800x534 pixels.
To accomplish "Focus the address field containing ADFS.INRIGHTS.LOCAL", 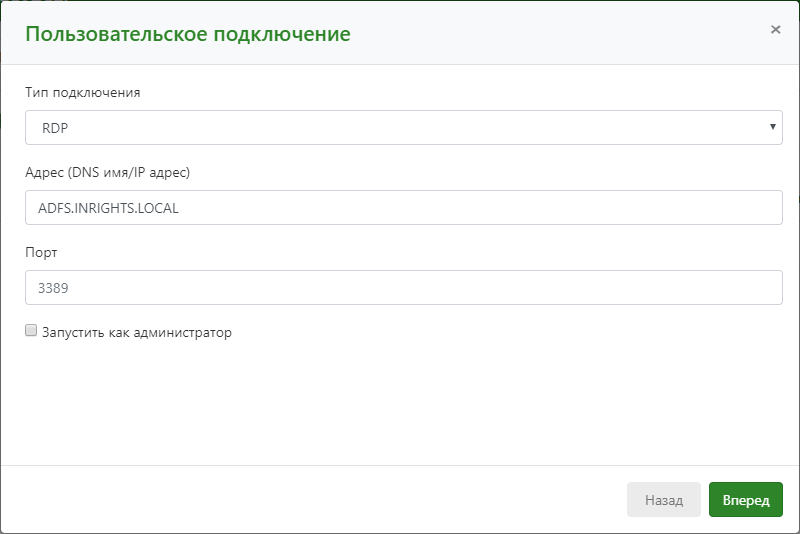I will [404, 208].
